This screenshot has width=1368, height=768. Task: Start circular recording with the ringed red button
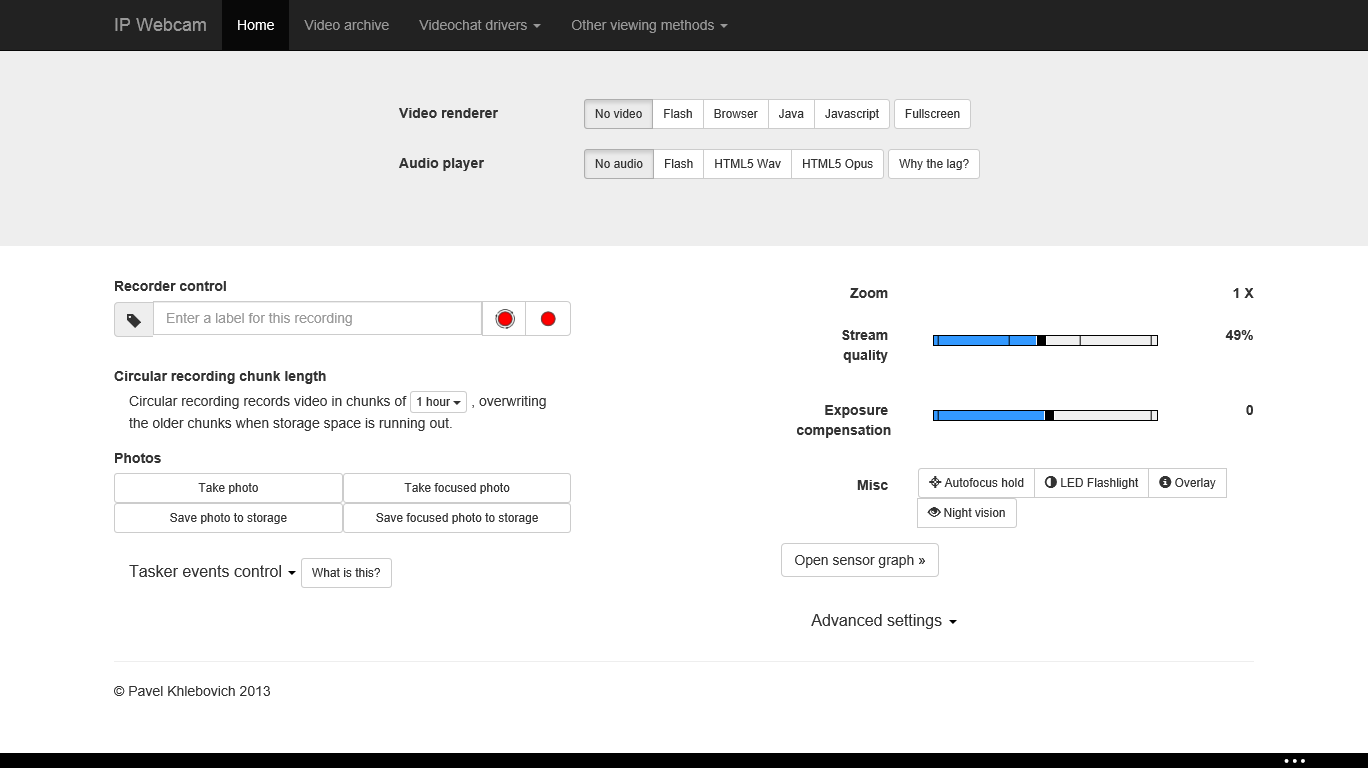[505, 319]
